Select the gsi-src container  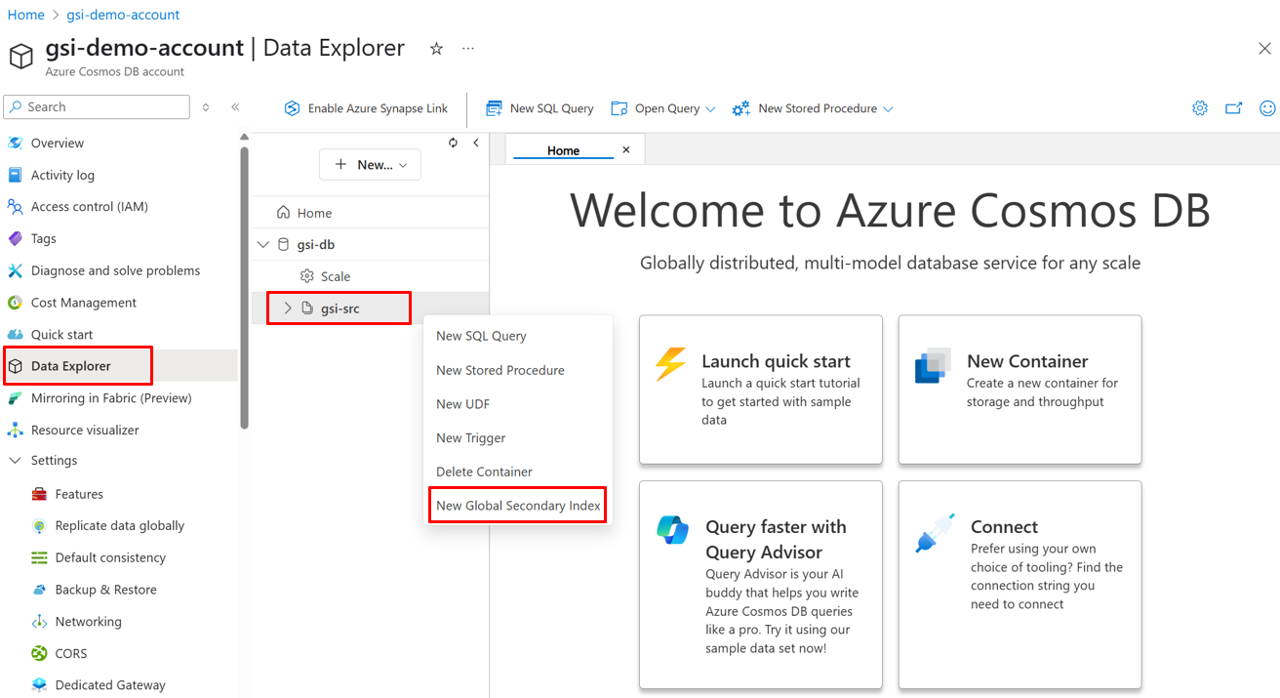[x=339, y=308]
